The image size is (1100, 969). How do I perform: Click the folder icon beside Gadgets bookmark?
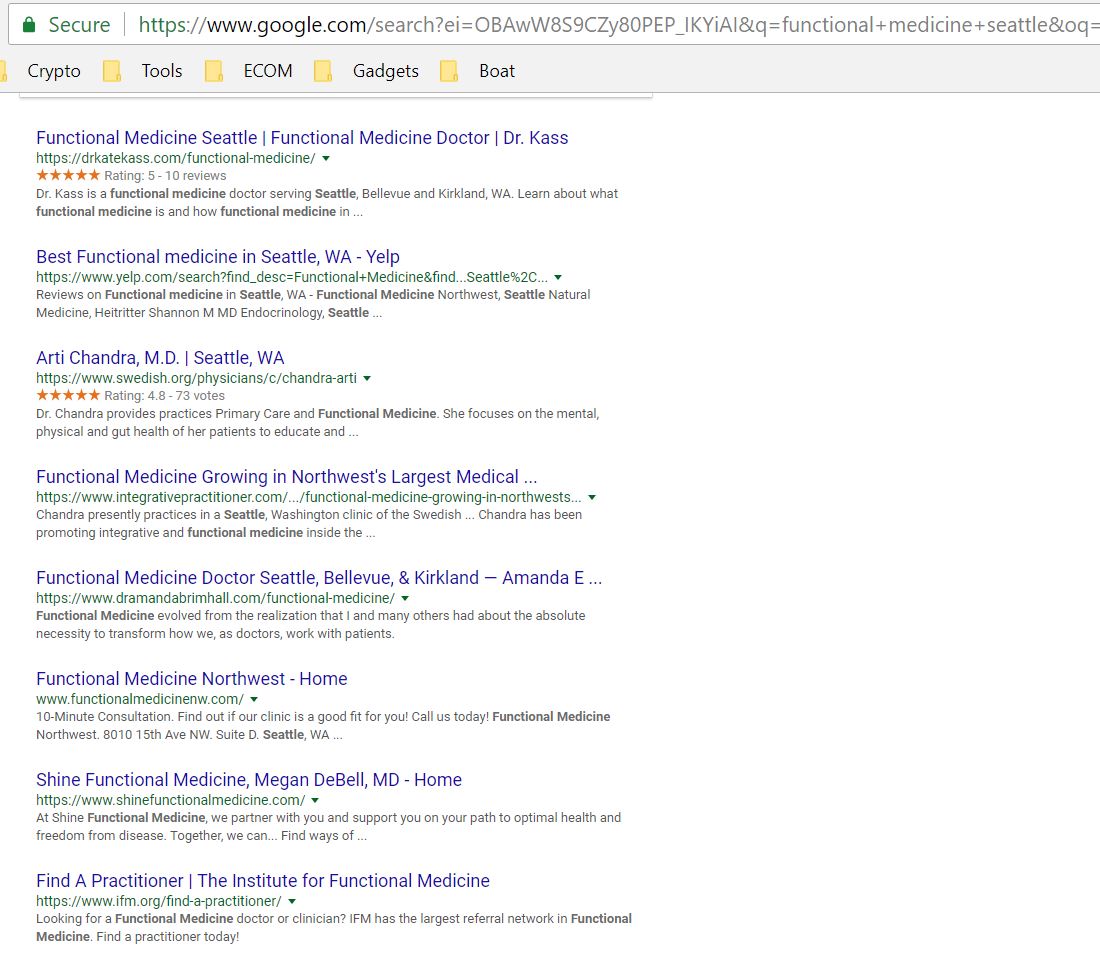(323, 71)
